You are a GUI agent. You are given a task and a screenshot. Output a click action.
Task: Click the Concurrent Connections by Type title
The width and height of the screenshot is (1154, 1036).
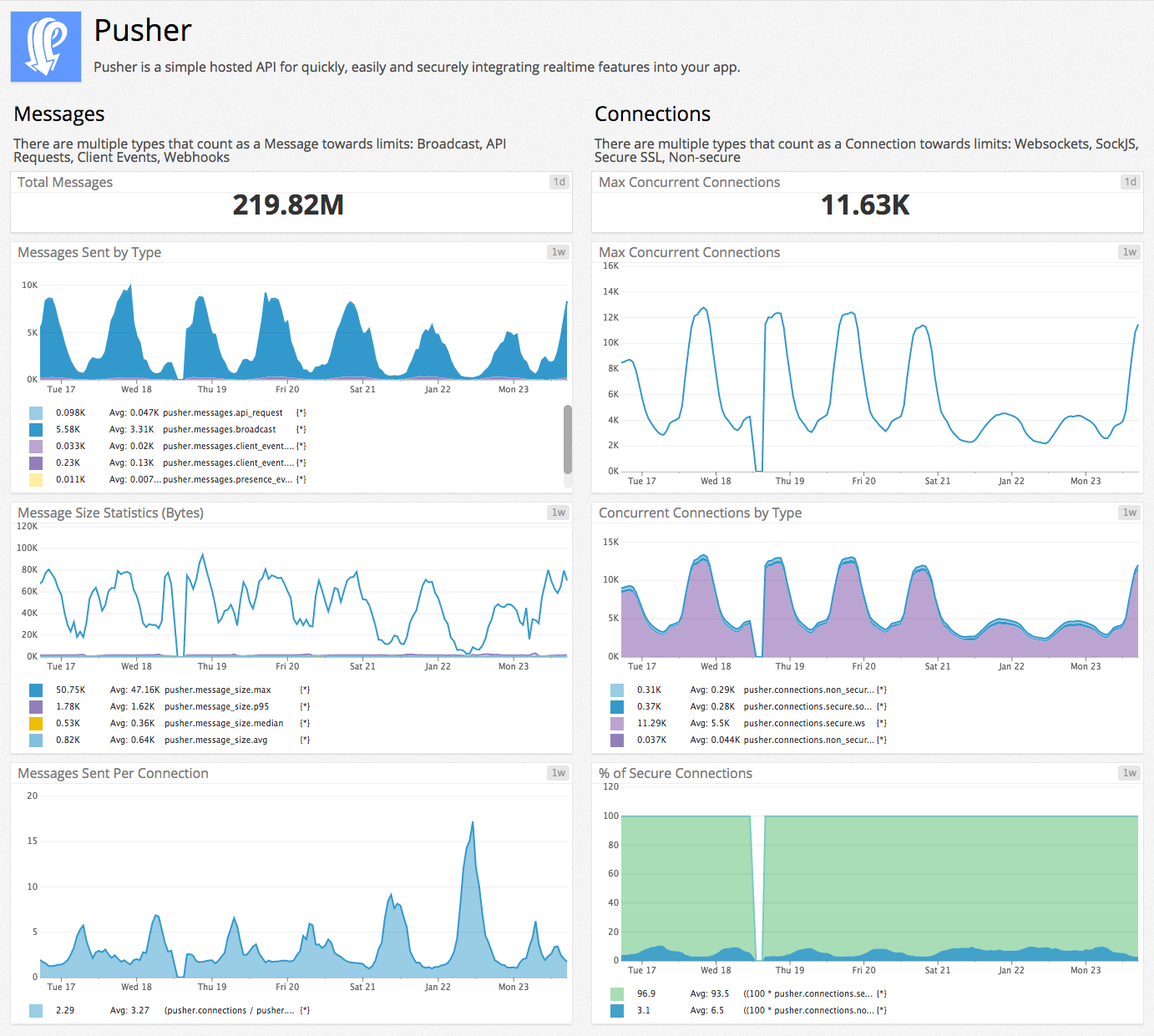700,513
